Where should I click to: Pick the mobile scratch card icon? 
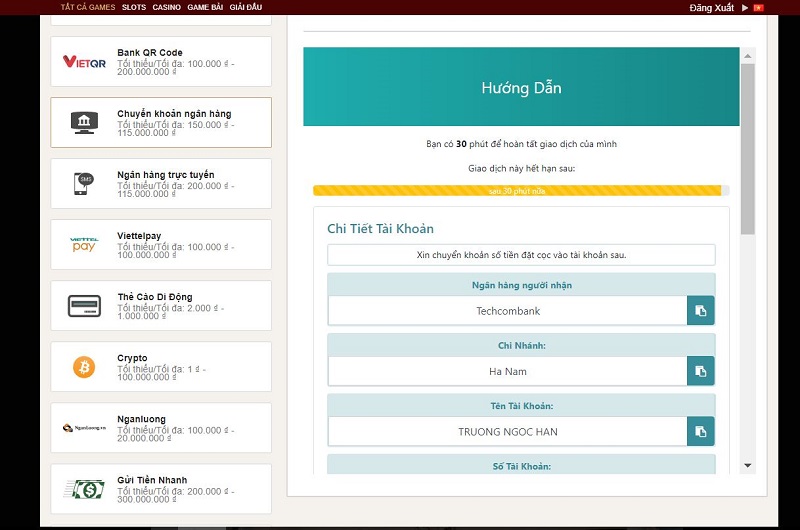[84, 306]
